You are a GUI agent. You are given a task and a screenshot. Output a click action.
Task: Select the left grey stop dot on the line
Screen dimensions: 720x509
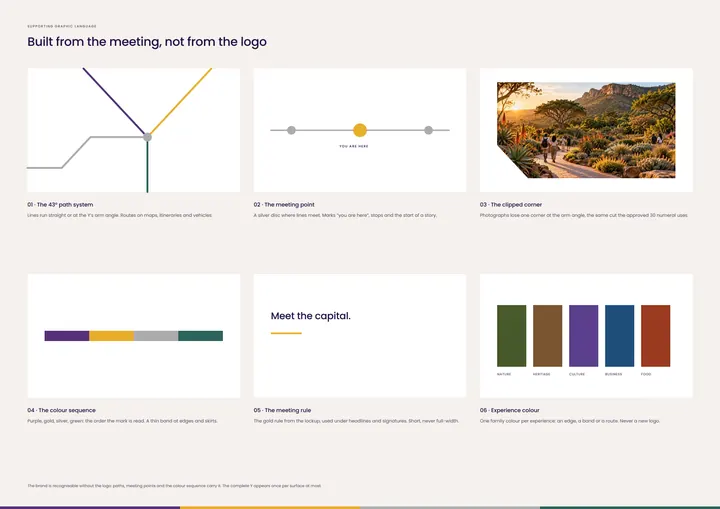(291, 130)
